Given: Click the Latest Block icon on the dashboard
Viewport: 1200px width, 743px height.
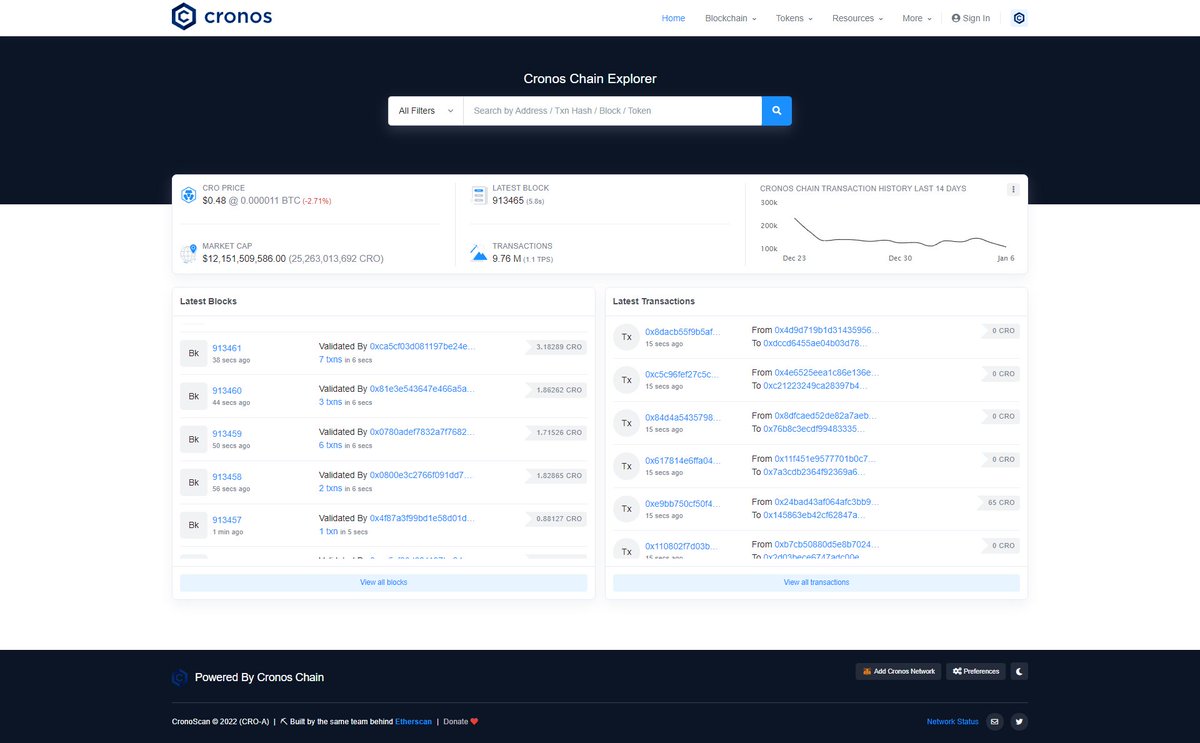Looking at the screenshot, I should tap(479, 194).
